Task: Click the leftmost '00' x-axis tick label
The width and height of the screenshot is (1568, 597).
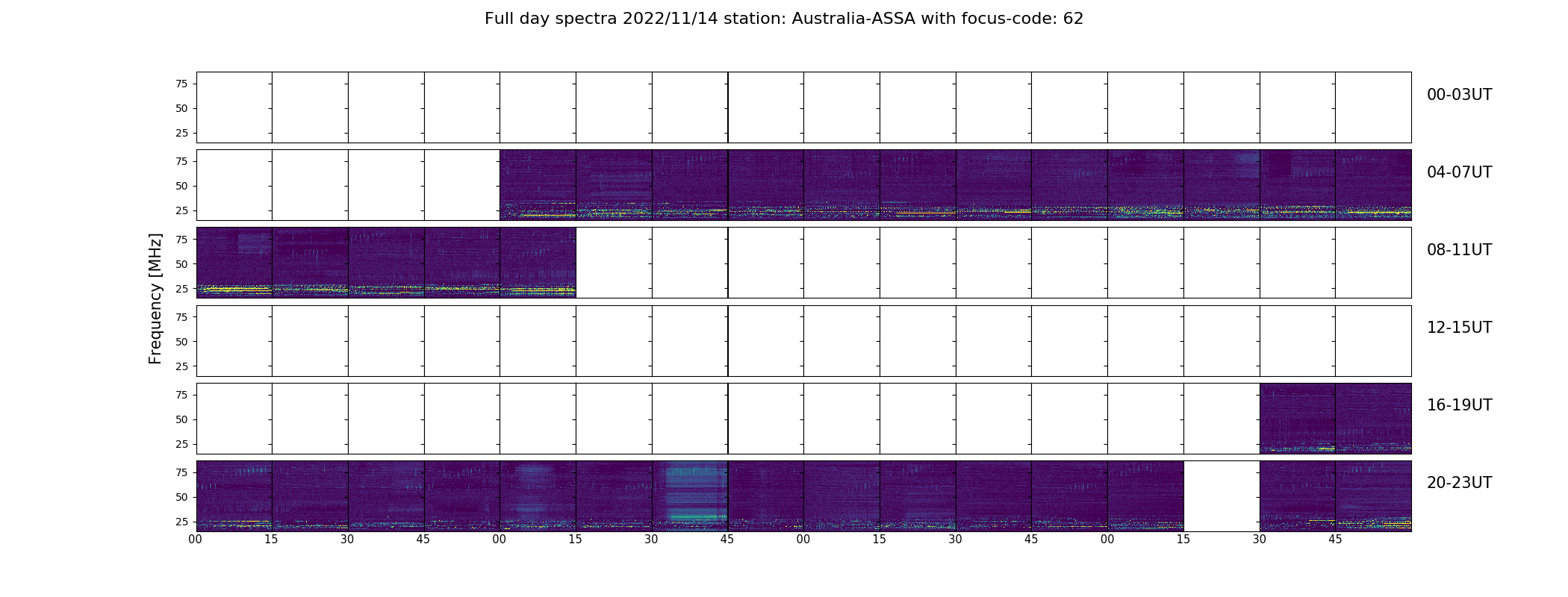Action: click(196, 540)
